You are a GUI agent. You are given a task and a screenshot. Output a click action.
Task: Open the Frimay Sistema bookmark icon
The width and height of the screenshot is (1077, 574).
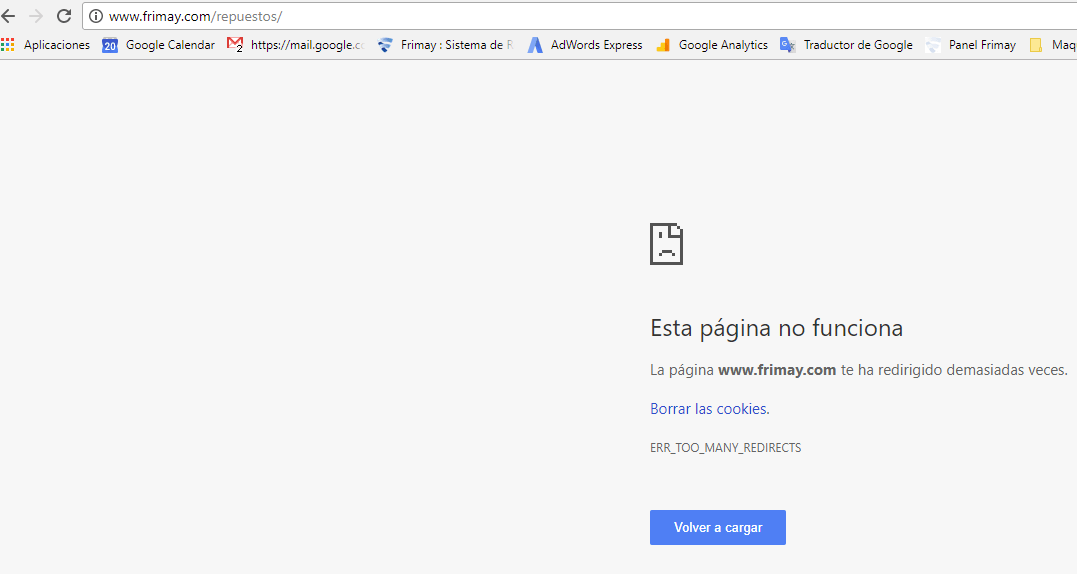(385, 45)
